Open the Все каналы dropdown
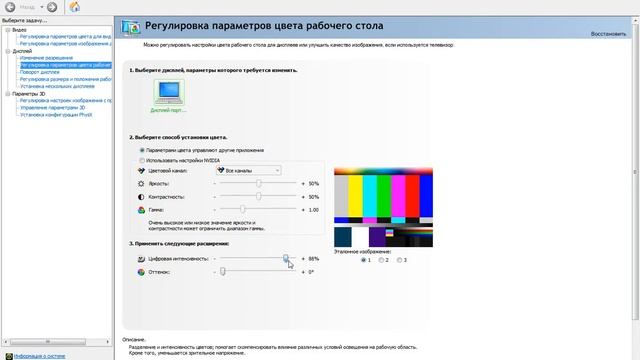This screenshot has width=640, height=360. [249, 170]
